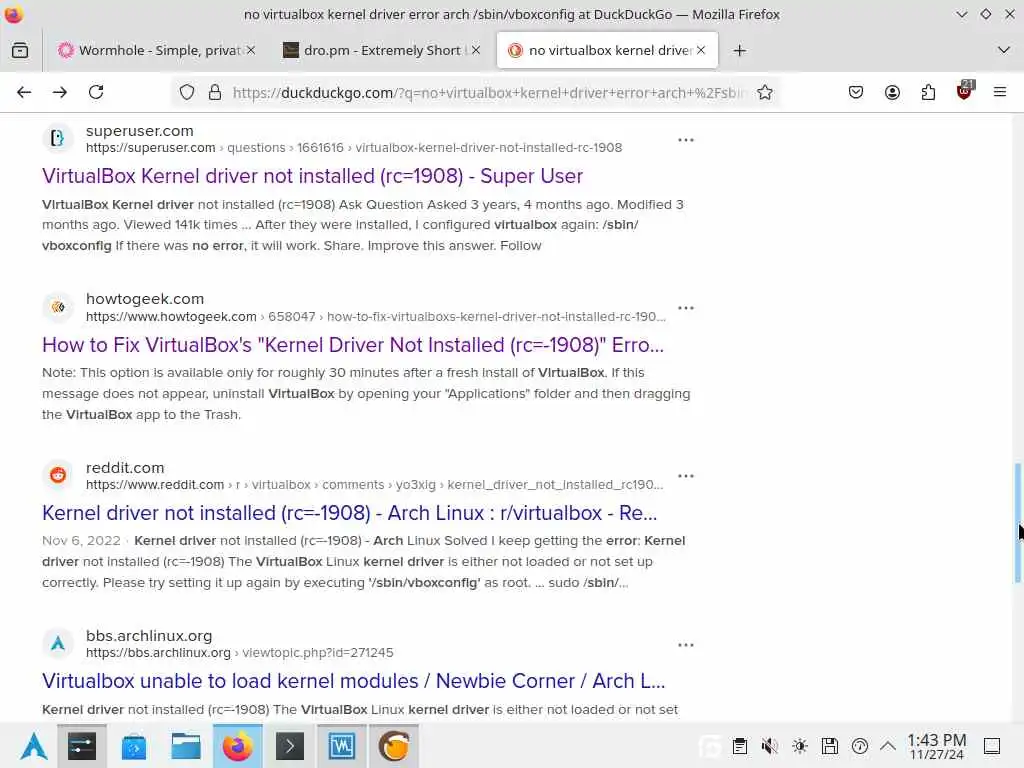Click the address bar URL field
The image size is (1024, 768).
(487, 93)
